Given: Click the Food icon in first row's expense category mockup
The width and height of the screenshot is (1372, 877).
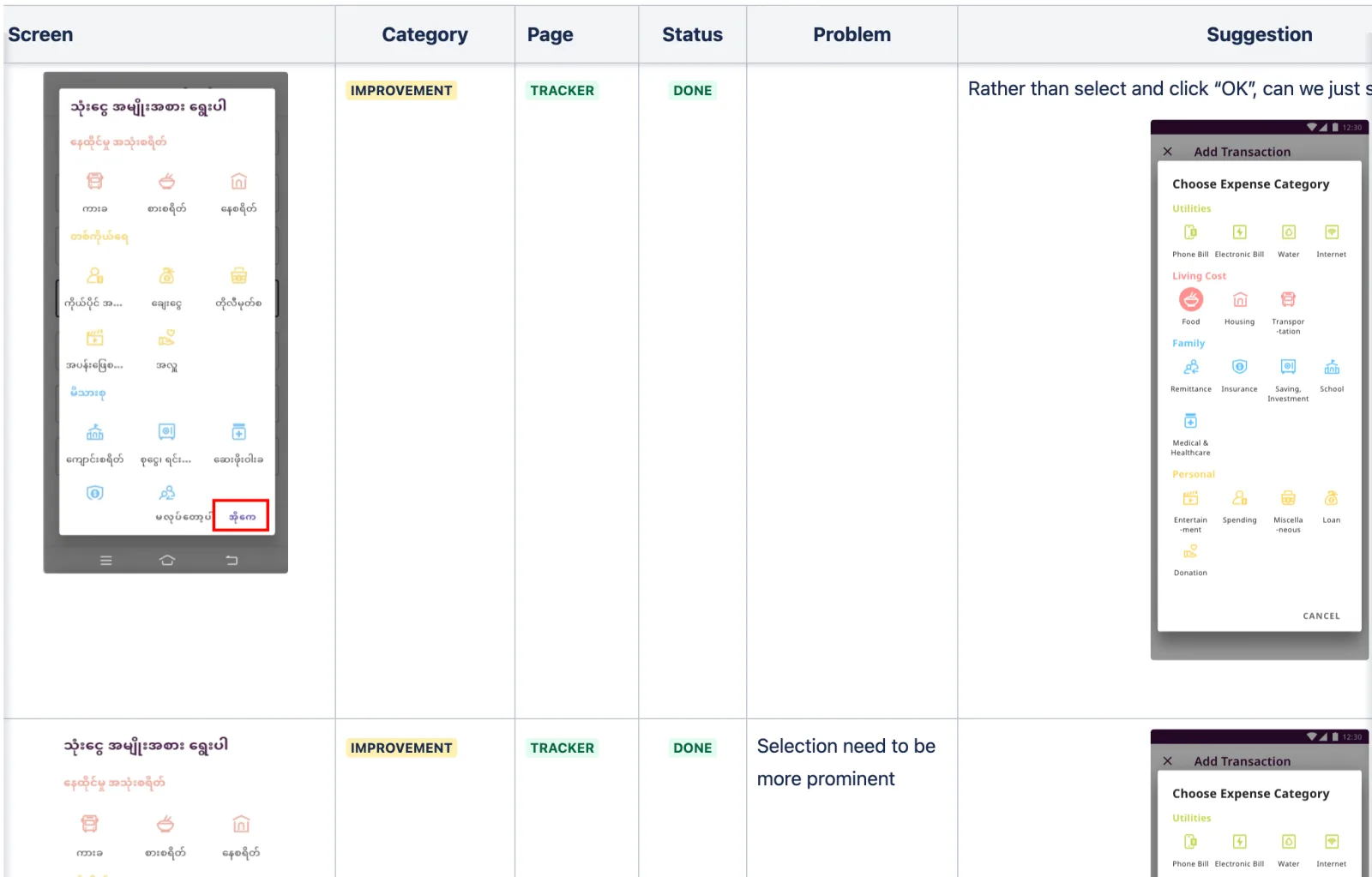Looking at the screenshot, I should (x=1190, y=299).
